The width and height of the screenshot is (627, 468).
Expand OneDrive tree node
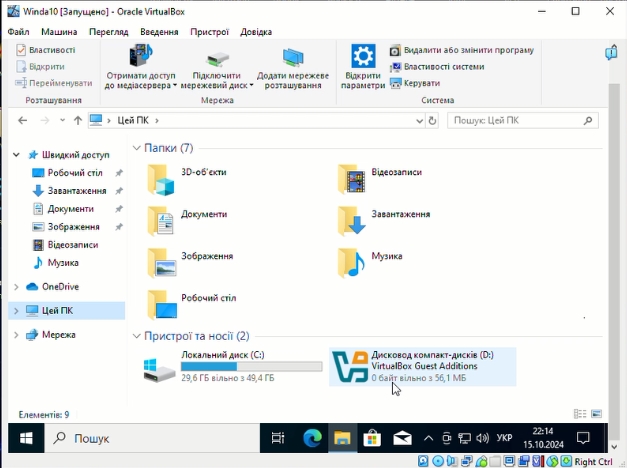[x=16, y=287]
